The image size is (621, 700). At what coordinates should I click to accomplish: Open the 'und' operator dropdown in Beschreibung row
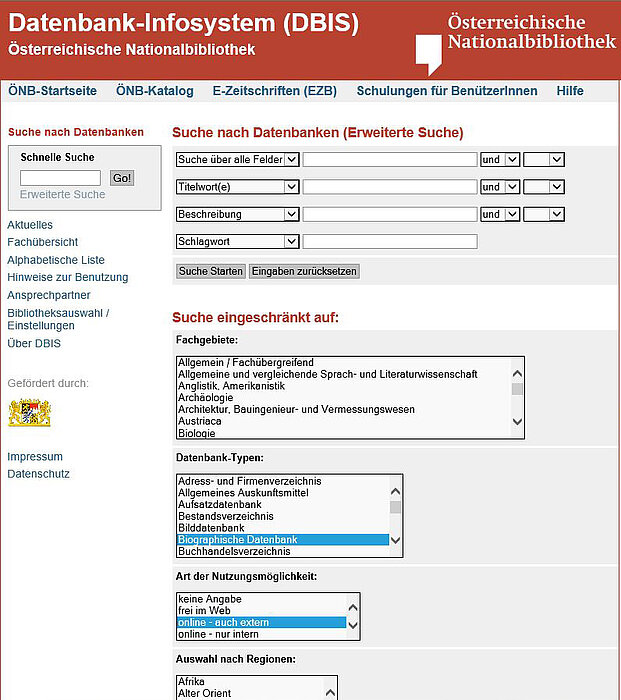pyautogui.click(x=500, y=214)
